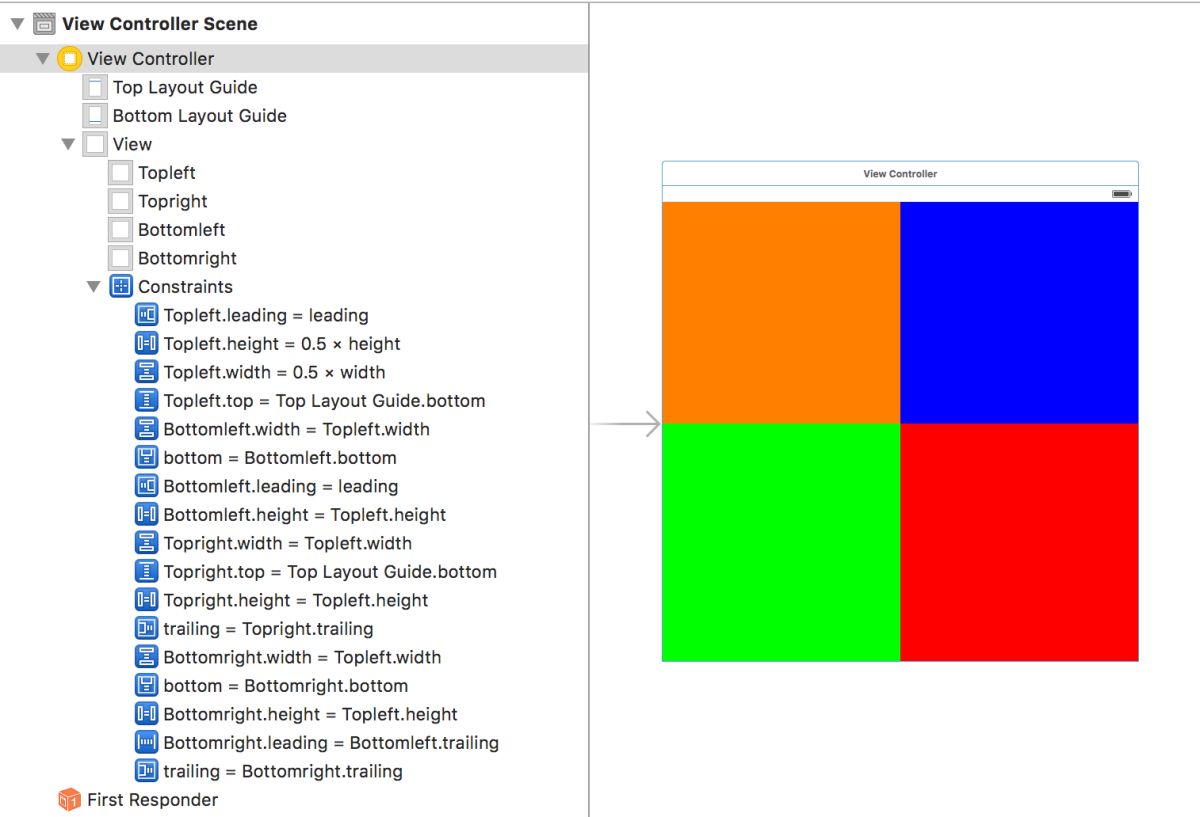Select 'Topright.height = Topleft.height' constraint text
Viewport: 1200px width, 817px height.
pos(296,600)
